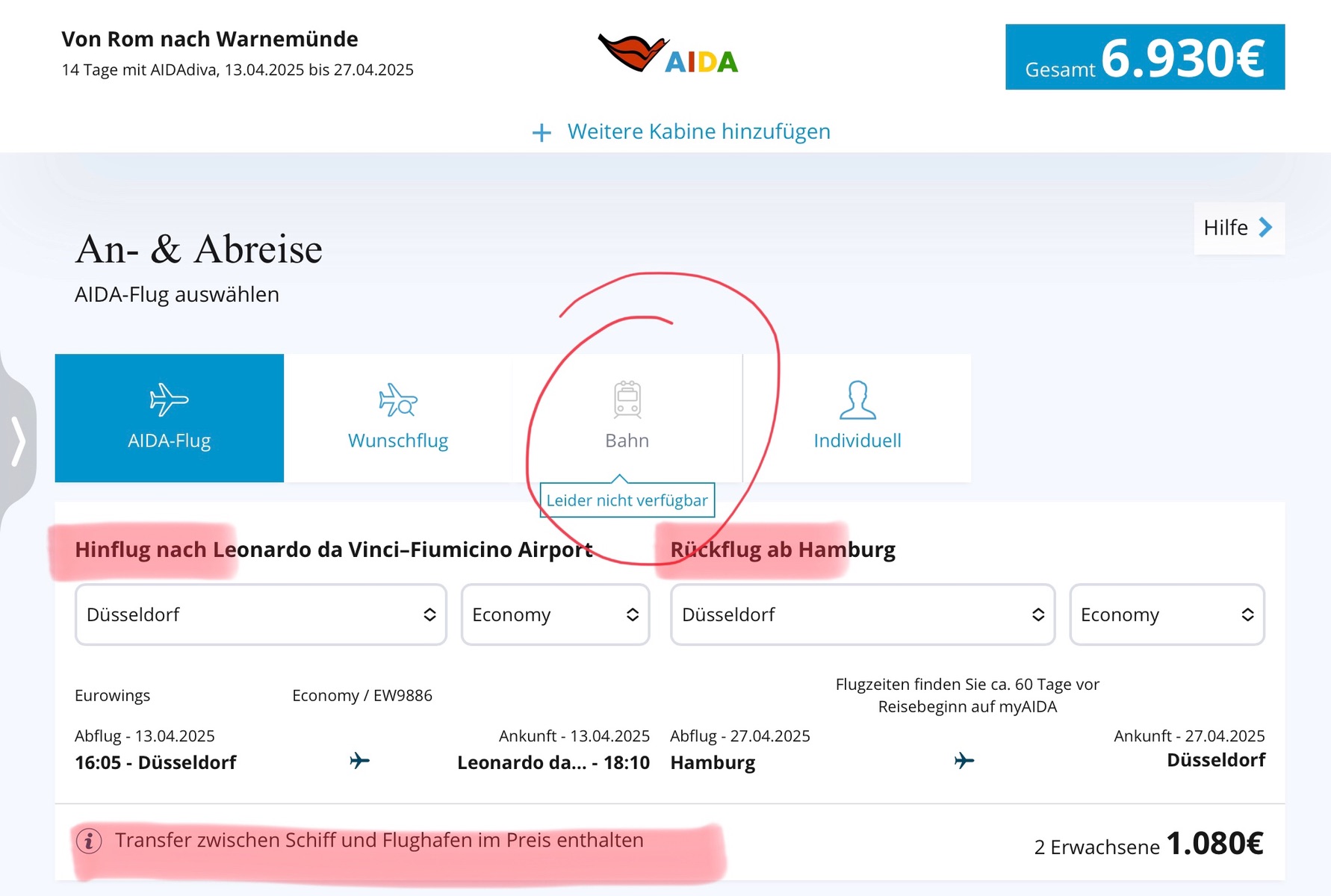The height and width of the screenshot is (896, 1331).
Task: Open the outbound Düsseldorf airport dropdown
Action: point(261,615)
